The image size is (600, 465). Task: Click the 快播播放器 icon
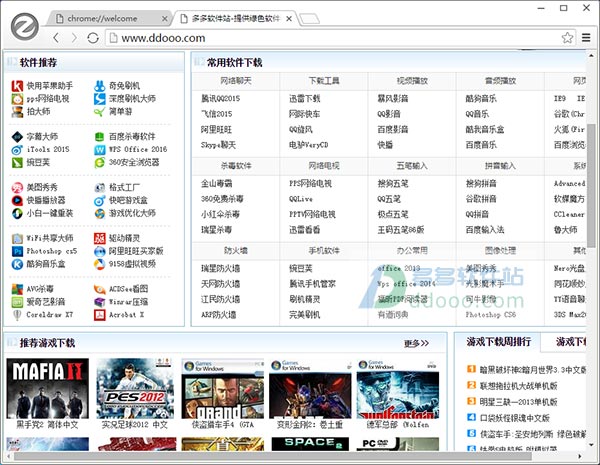(17, 201)
